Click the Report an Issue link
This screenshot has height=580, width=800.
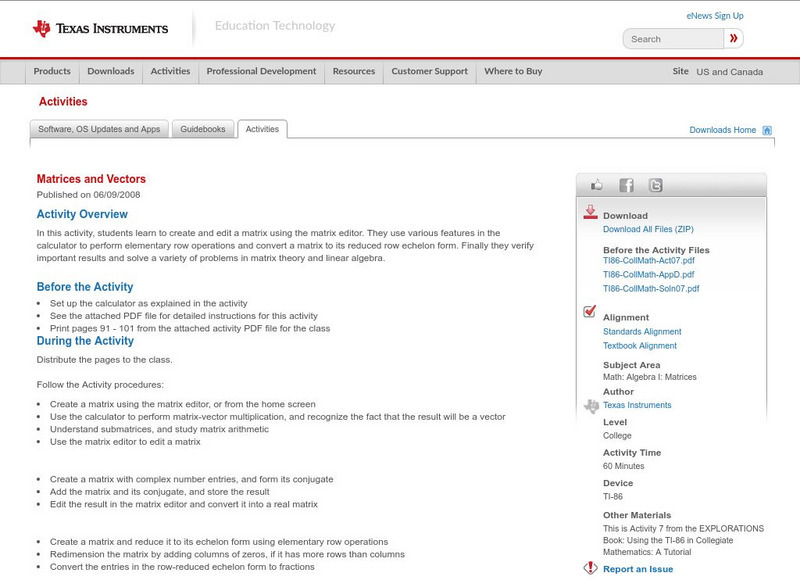[x=638, y=569]
